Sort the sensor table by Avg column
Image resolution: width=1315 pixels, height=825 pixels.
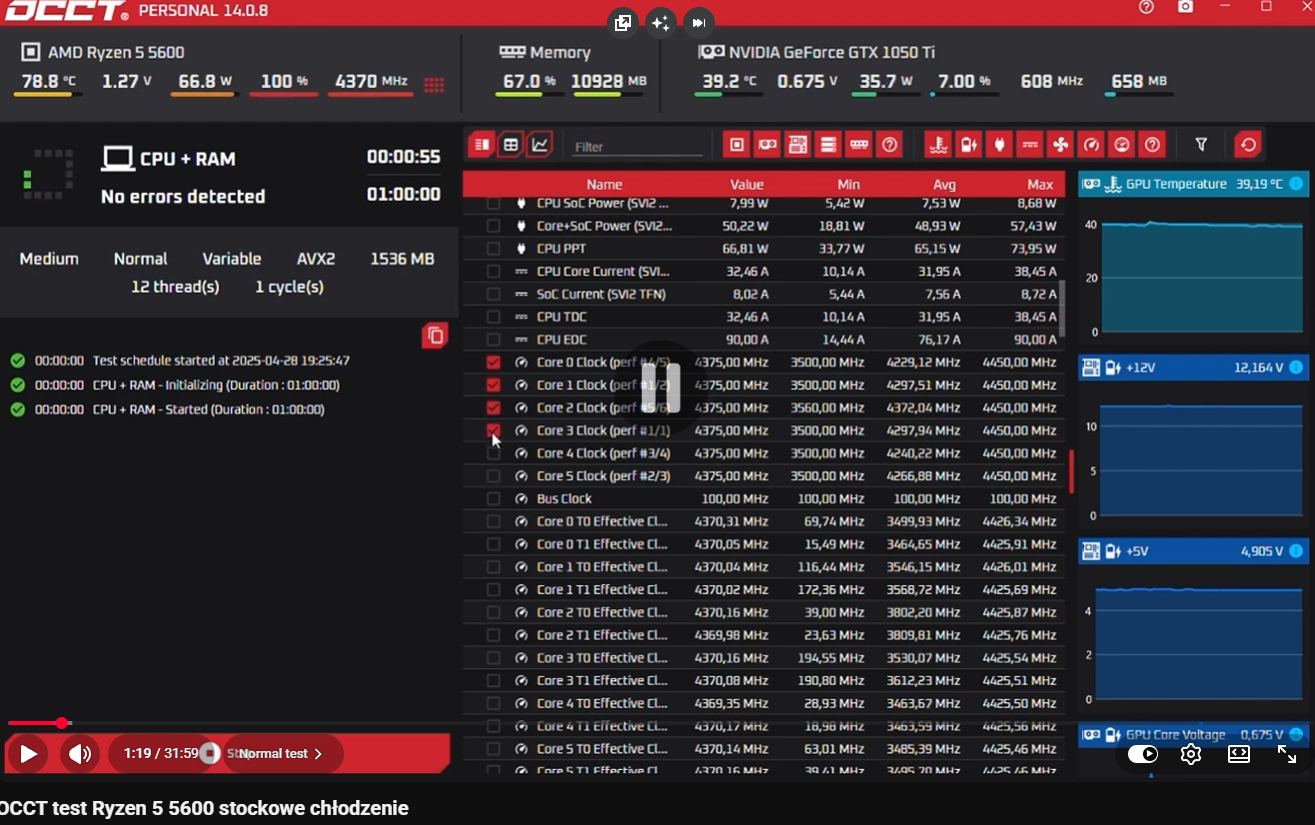(944, 184)
